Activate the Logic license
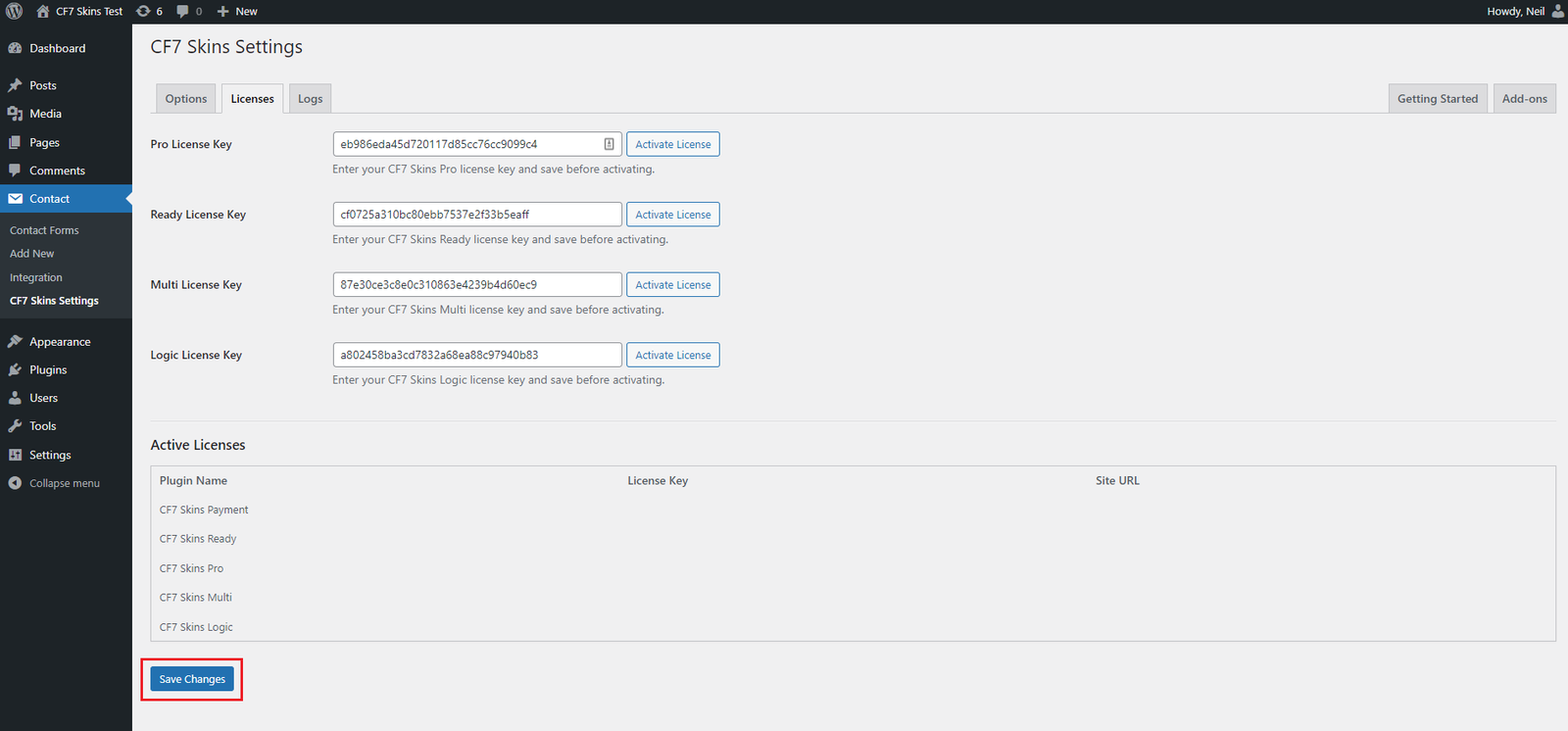This screenshot has height=731, width=1568. [x=672, y=355]
